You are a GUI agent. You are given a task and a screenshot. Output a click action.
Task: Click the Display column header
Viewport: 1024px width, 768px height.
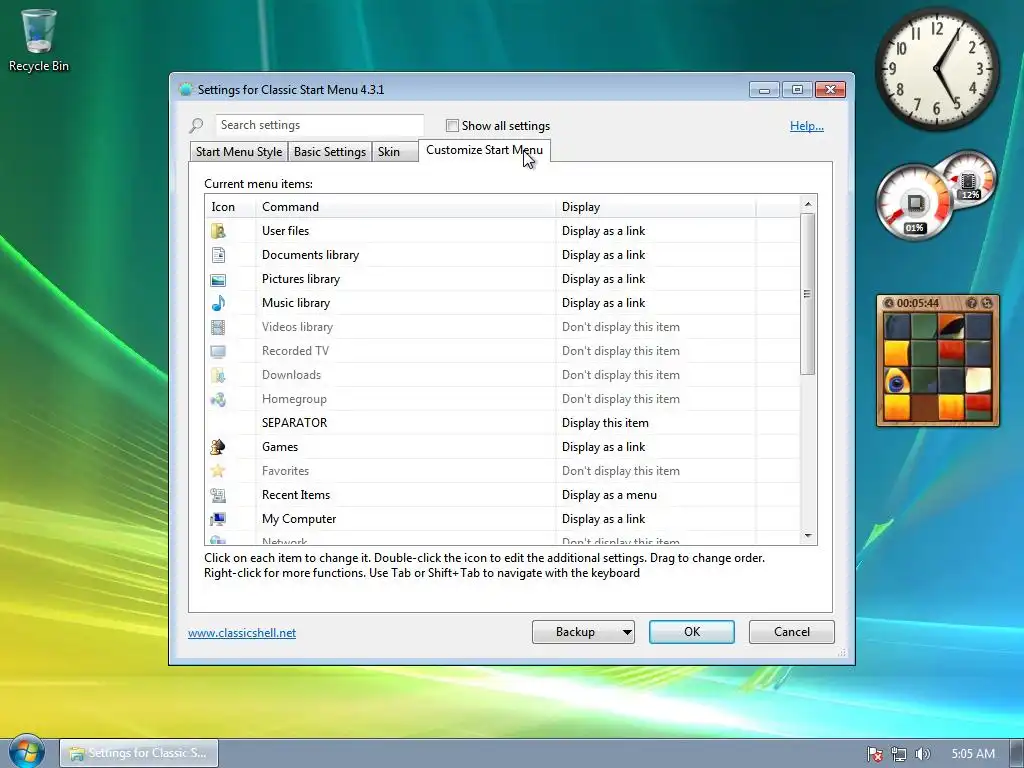tap(656, 207)
